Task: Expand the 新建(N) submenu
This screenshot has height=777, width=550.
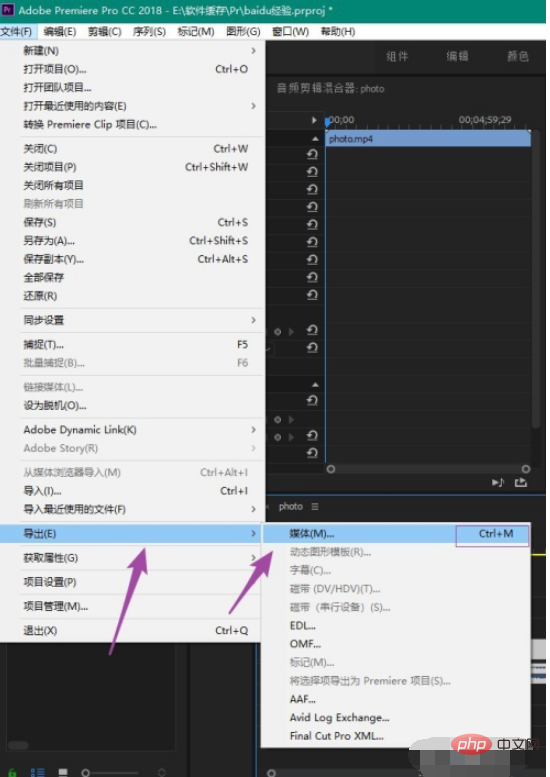Action: click(x=132, y=51)
